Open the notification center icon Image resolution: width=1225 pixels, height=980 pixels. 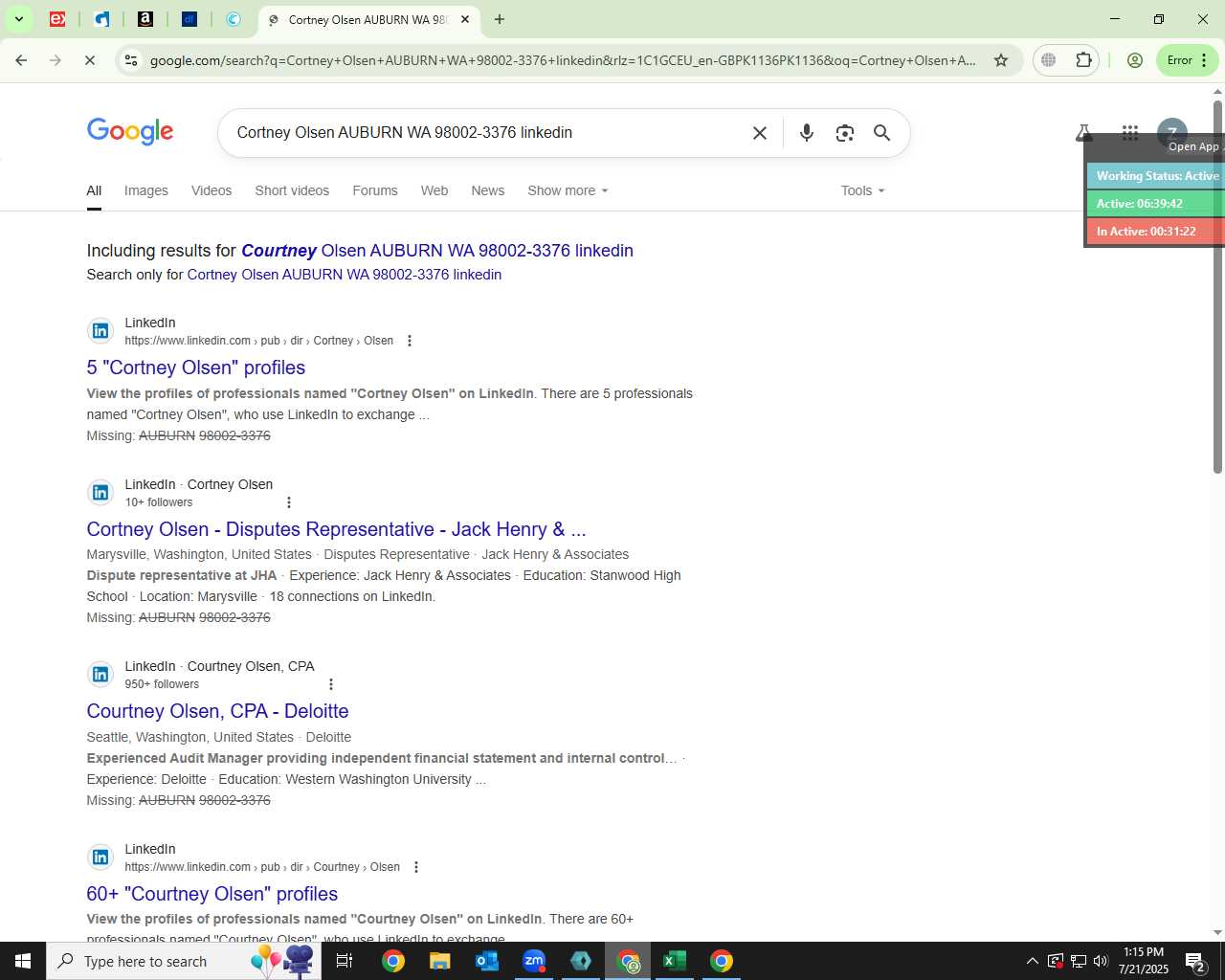point(1196,961)
